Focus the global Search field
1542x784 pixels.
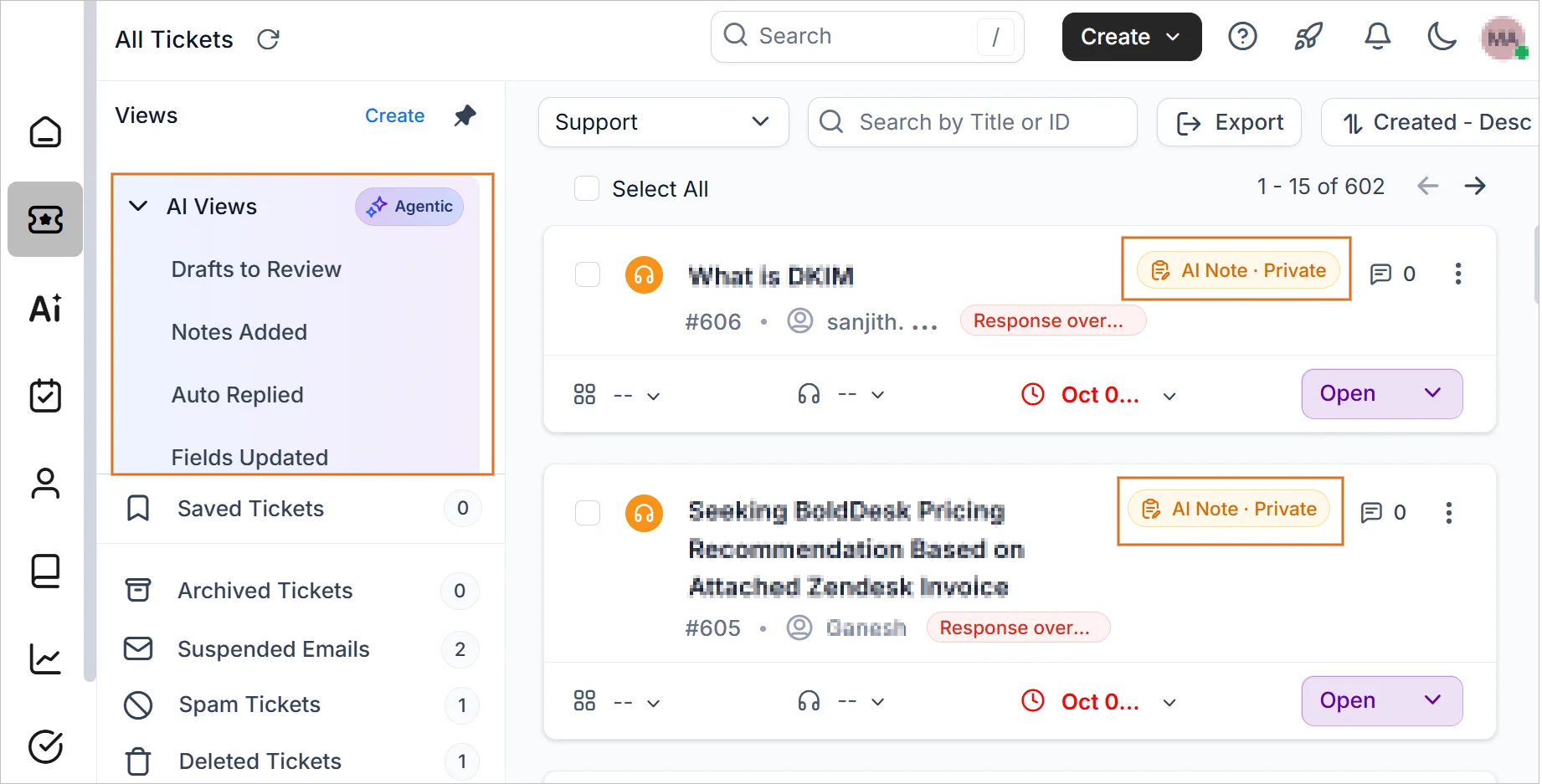pyautogui.click(x=867, y=37)
